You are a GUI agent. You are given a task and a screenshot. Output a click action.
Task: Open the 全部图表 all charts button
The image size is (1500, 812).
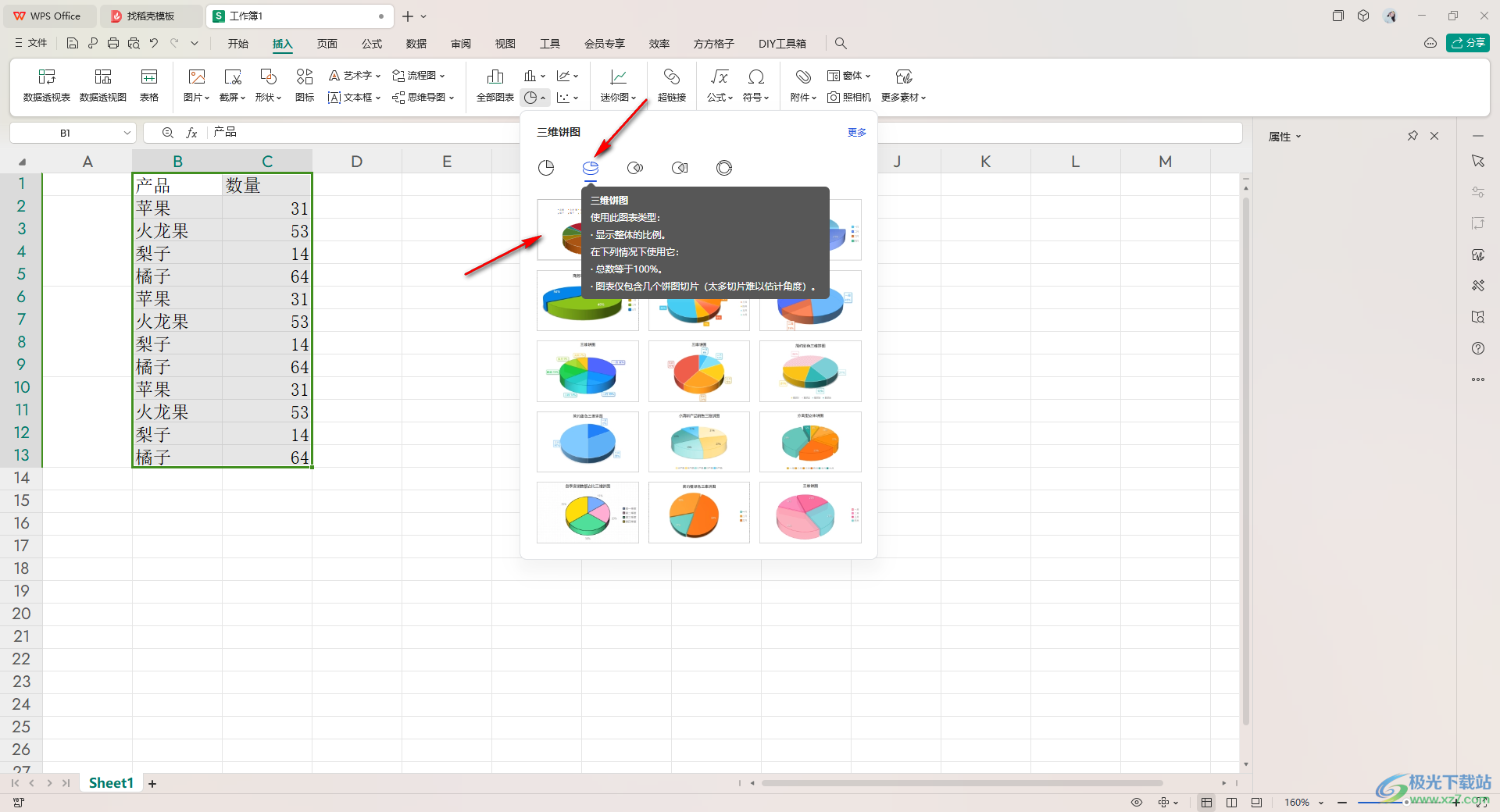[495, 85]
